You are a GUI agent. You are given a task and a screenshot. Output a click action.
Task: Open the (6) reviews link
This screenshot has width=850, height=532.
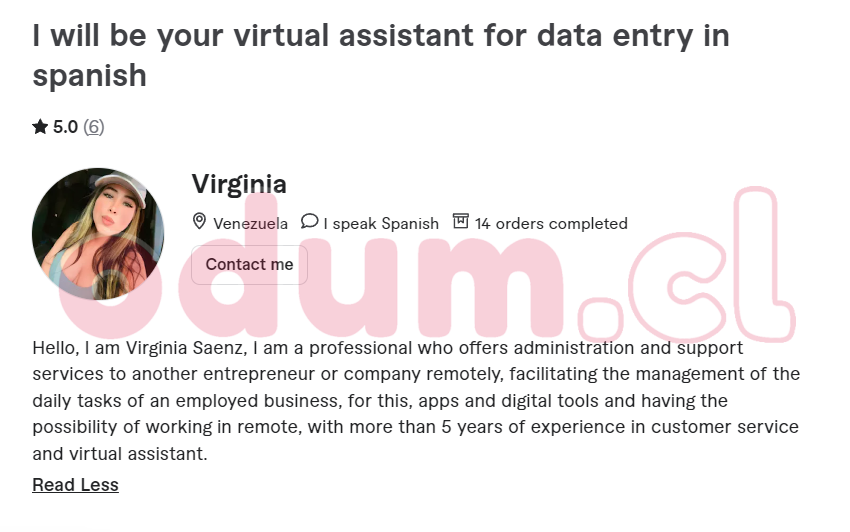(93, 127)
